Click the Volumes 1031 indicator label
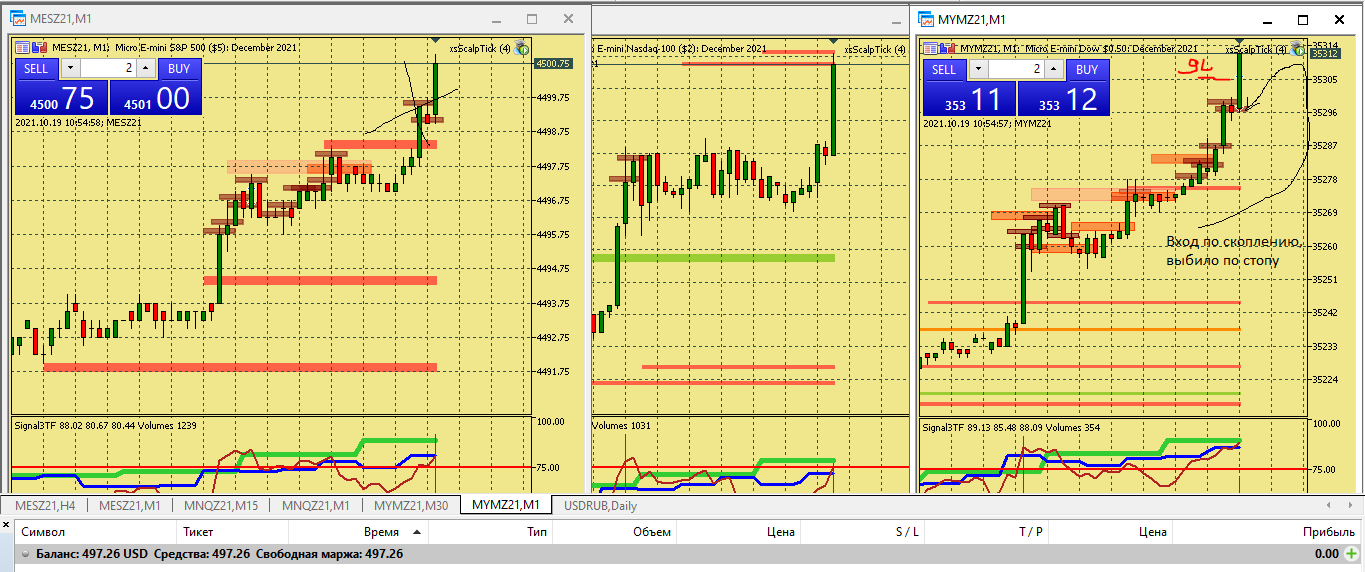Screen dimensions: 1365x572 click(624, 425)
